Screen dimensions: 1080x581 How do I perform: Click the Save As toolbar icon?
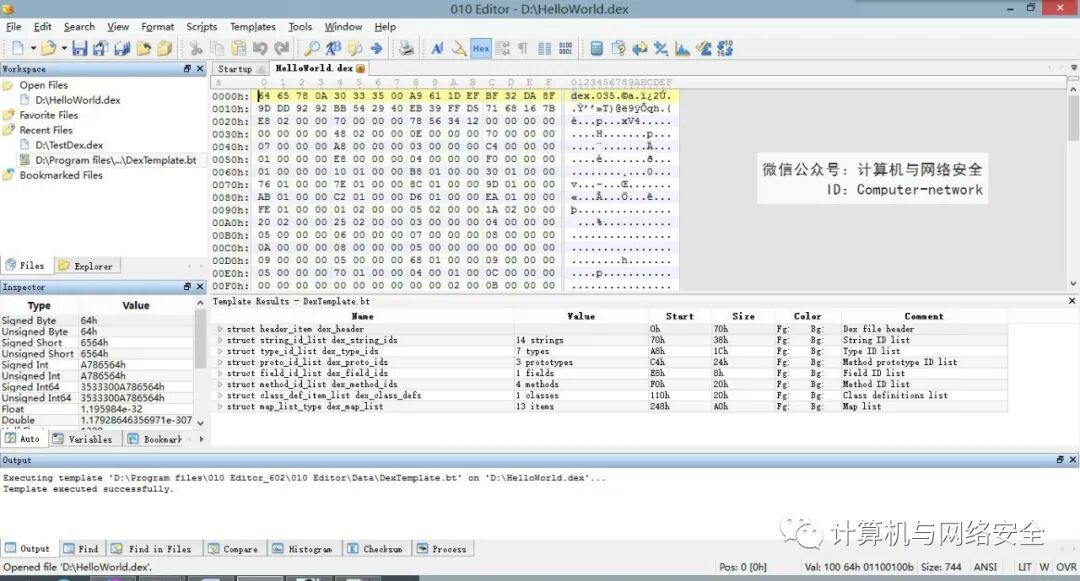101,48
